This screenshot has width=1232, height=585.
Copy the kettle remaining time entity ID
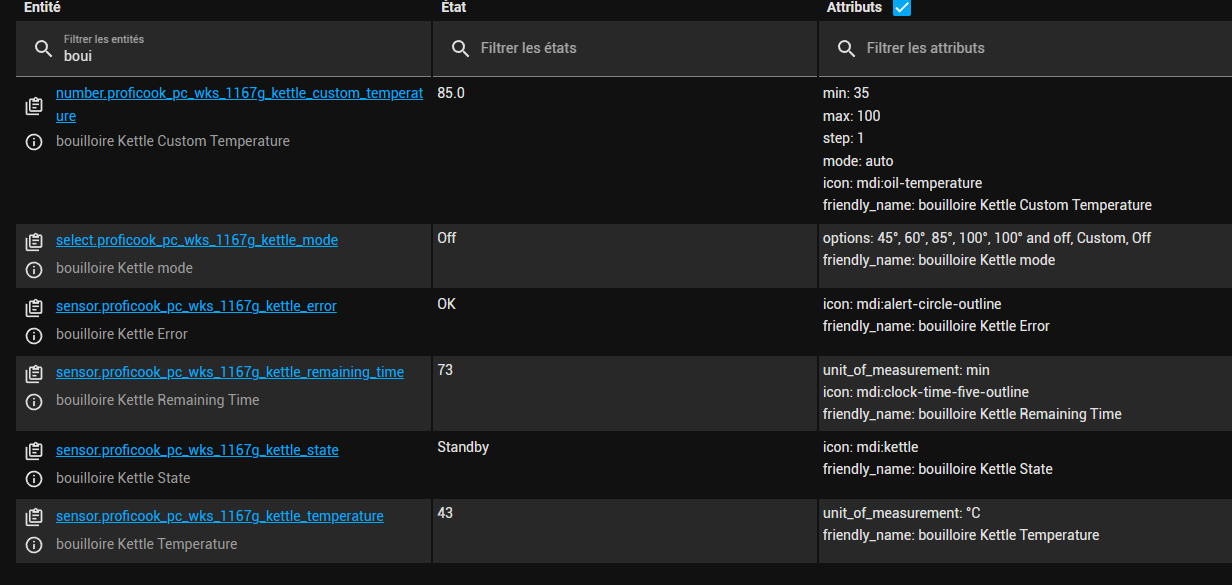34,373
